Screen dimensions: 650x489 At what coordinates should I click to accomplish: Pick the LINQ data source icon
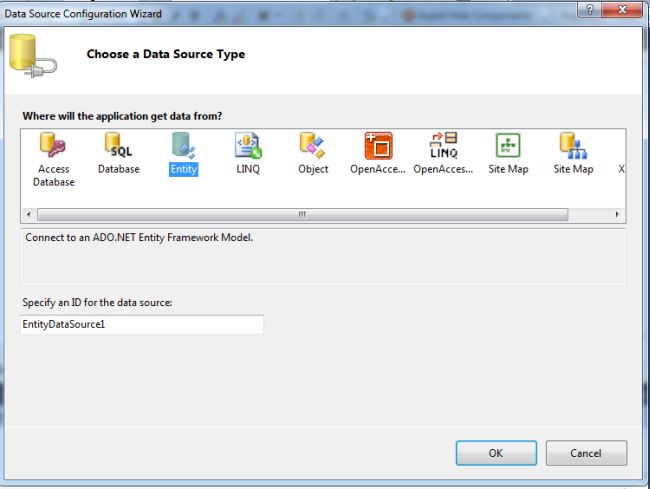click(x=247, y=146)
